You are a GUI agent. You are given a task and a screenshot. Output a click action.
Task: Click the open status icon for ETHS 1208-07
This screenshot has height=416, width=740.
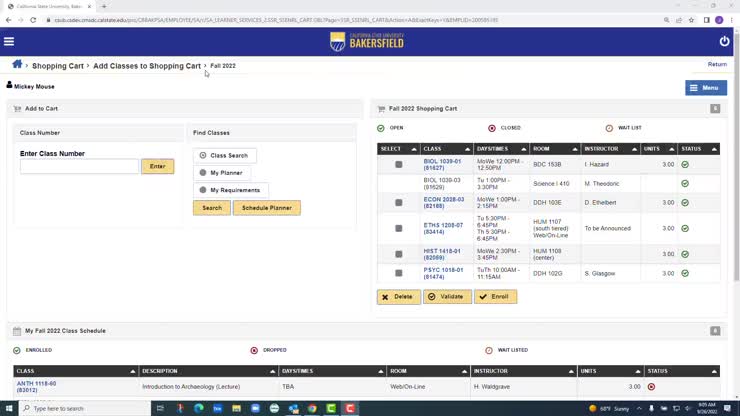click(685, 229)
